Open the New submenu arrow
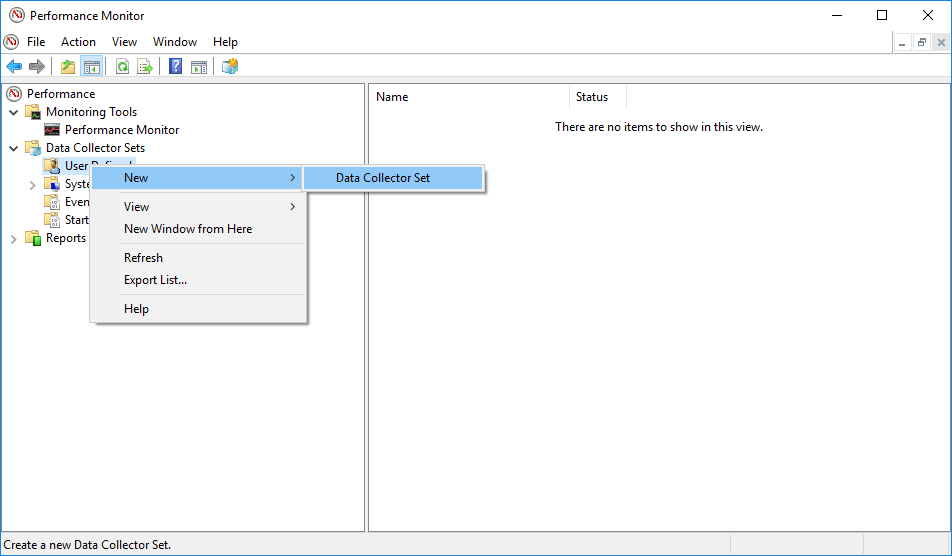The width and height of the screenshot is (952, 556). [293, 178]
